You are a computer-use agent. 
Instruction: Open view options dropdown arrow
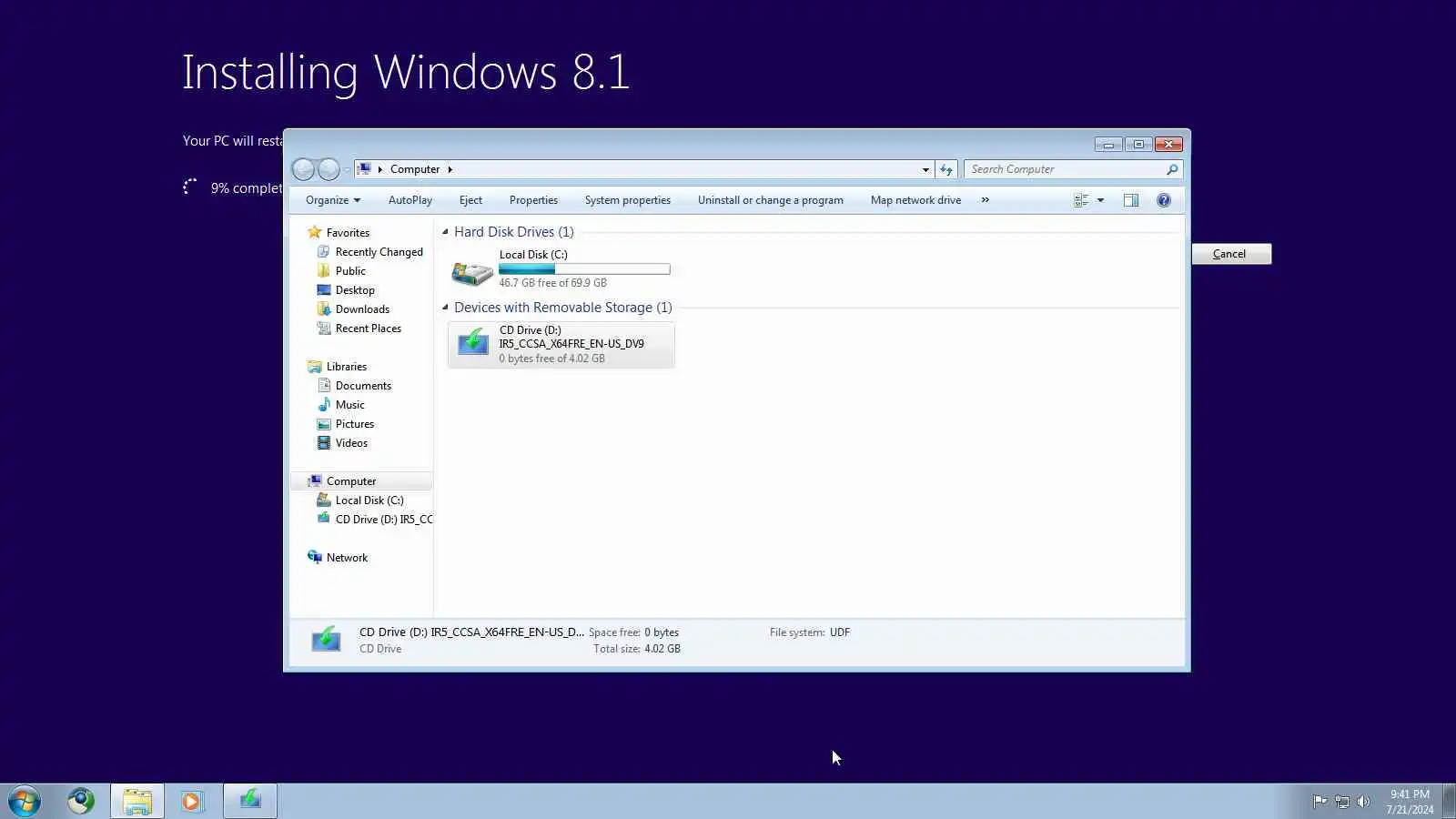click(x=1100, y=200)
